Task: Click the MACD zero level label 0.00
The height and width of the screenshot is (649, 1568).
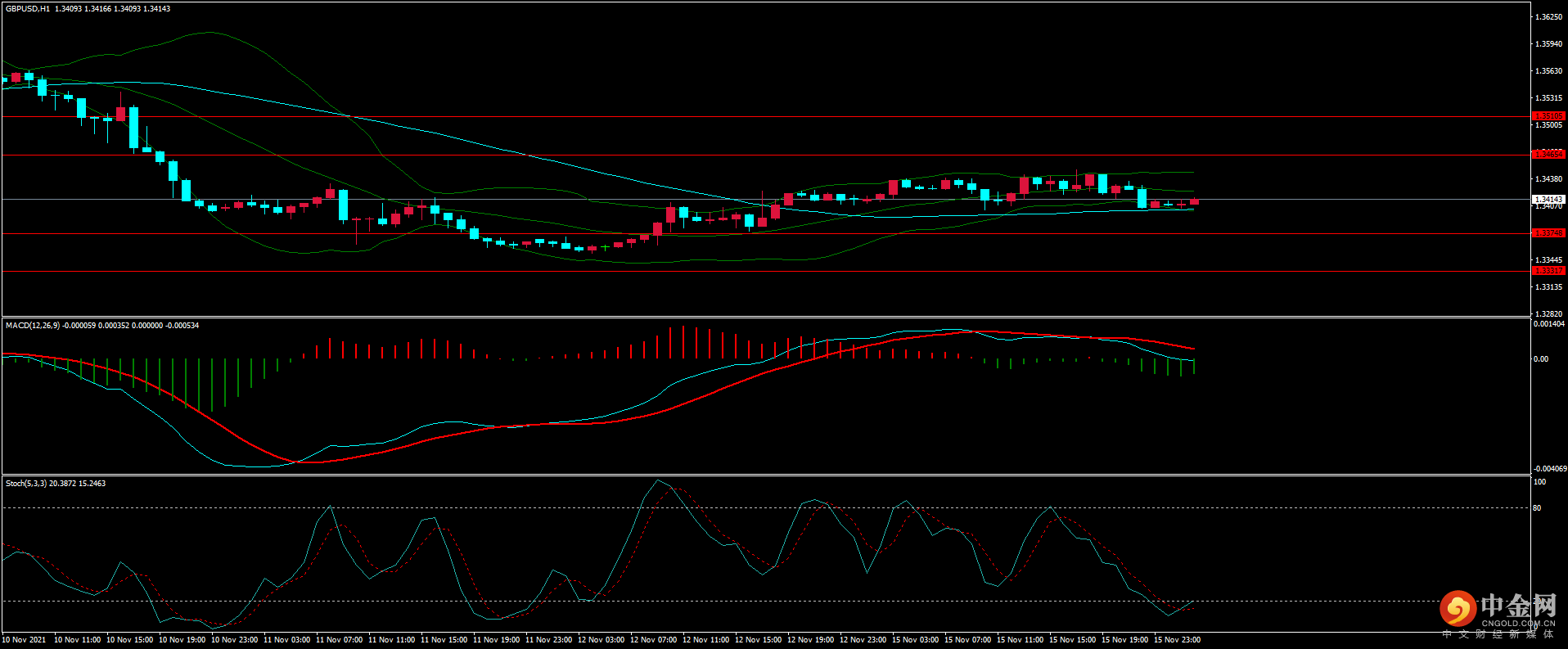Action: [1541, 359]
